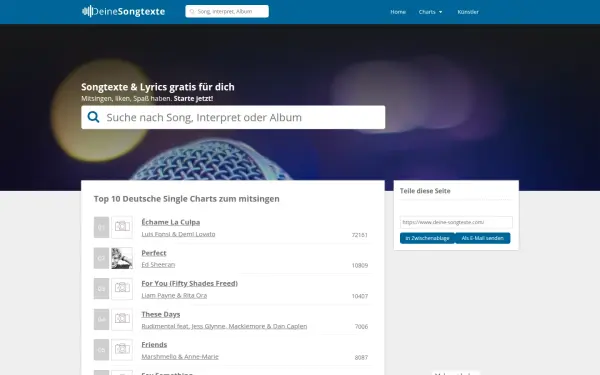
Task: Click the rank 04 badge
Action: tap(101, 319)
